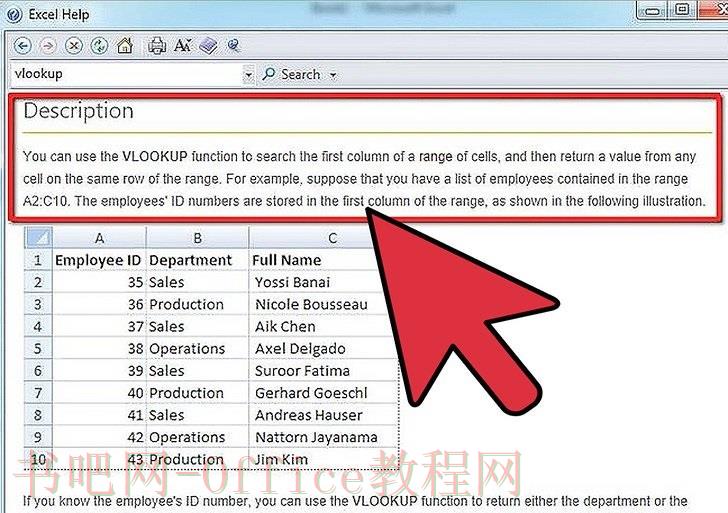The width and height of the screenshot is (728, 513).
Task: Click the Production cell in row 3
Action: click(197, 305)
